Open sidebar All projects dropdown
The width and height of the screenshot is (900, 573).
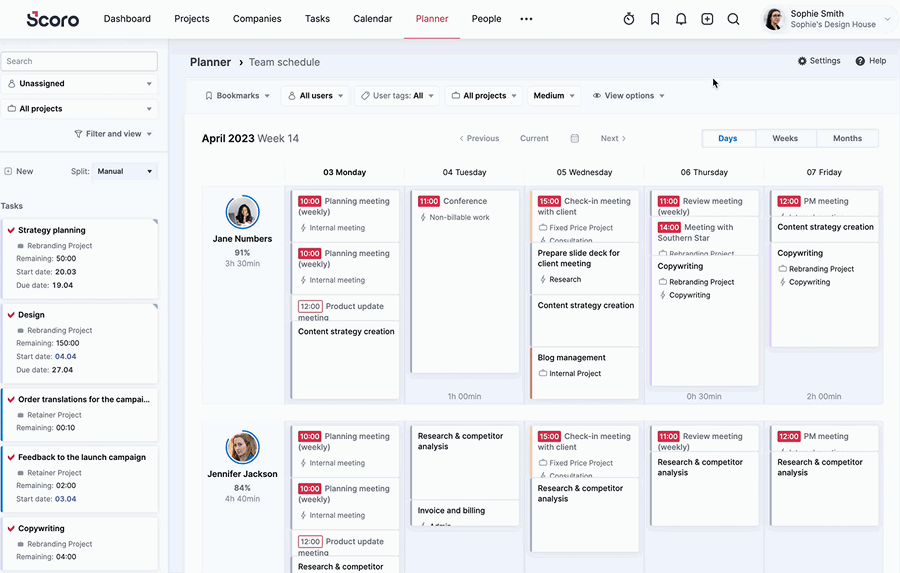79,109
